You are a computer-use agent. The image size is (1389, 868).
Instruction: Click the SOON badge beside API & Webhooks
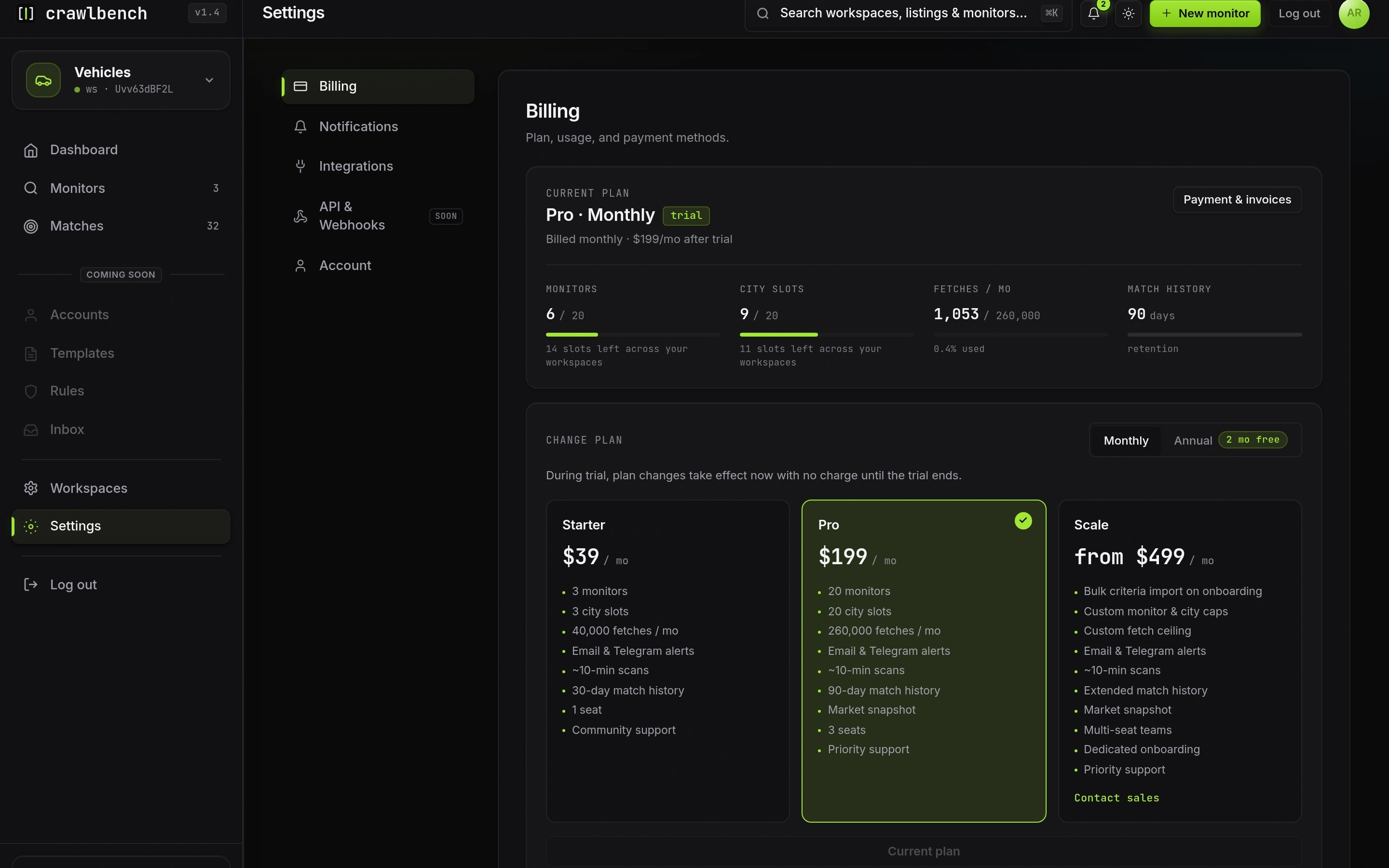point(446,217)
